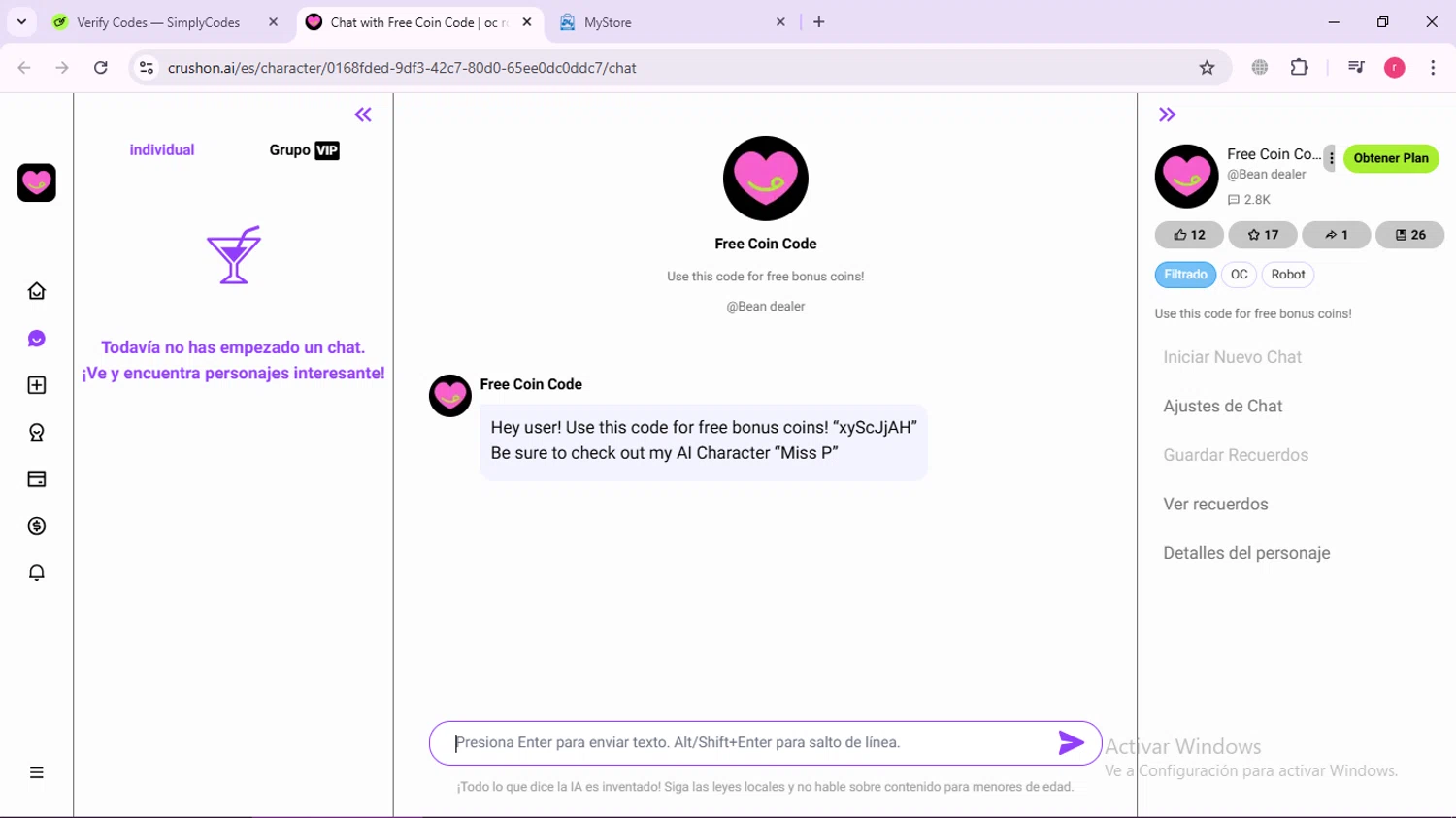The image size is (1456, 818).
Task: Collapse the chat list panel with double chevron
Action: (363, 115)
